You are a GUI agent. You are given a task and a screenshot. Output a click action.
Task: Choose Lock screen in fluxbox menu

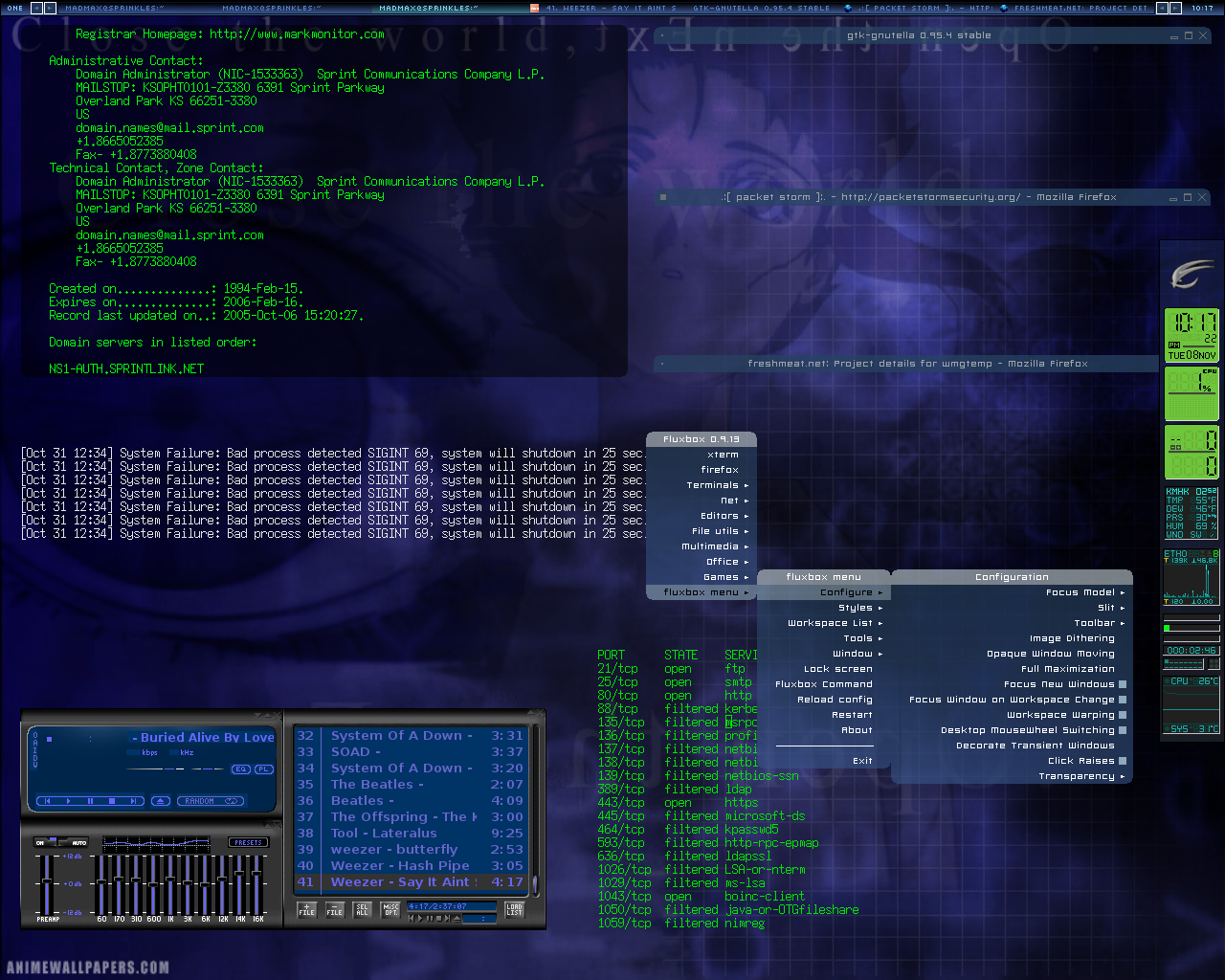point(824,669)
